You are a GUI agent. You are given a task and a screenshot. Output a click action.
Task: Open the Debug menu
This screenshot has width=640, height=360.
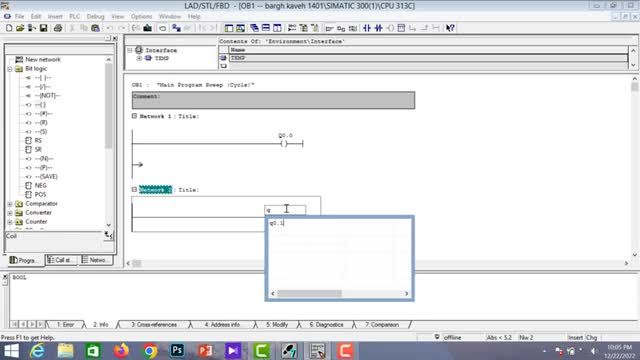(96, 16)
